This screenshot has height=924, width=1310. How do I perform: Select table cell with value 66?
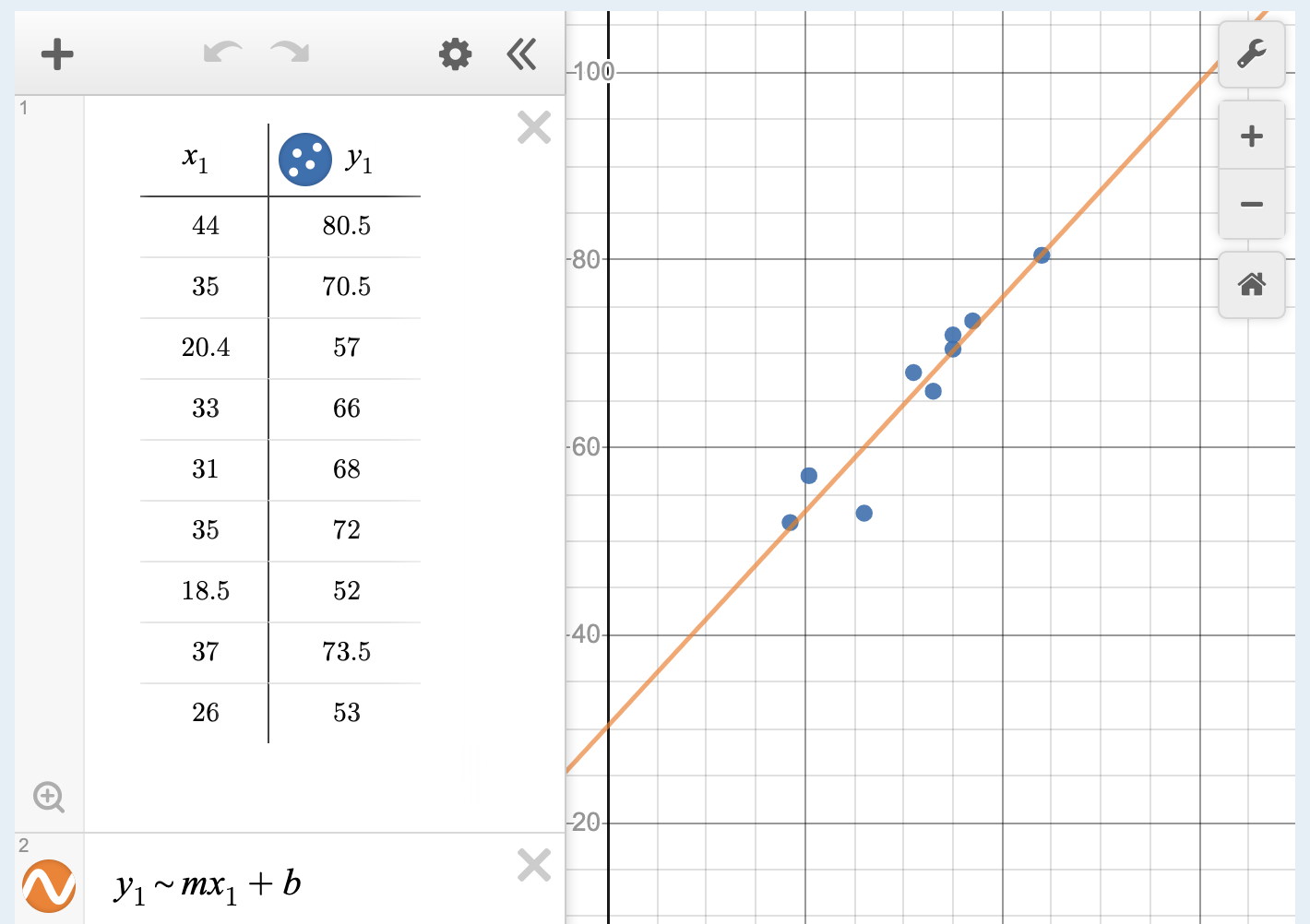[346, 409]
